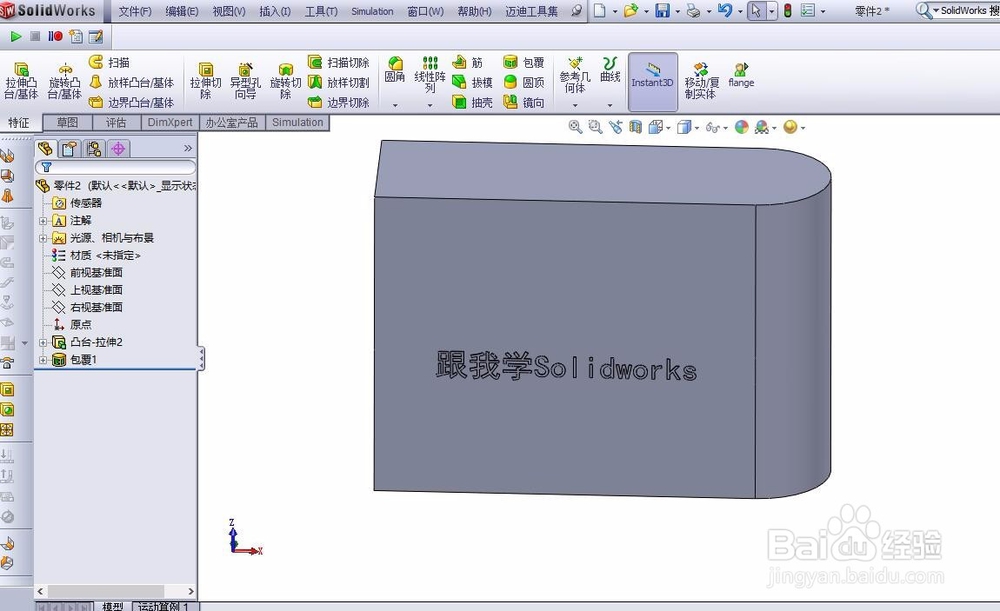
Task: Expand the 凸台-拉伸2 feature node
Action: [x=43, y=342]
